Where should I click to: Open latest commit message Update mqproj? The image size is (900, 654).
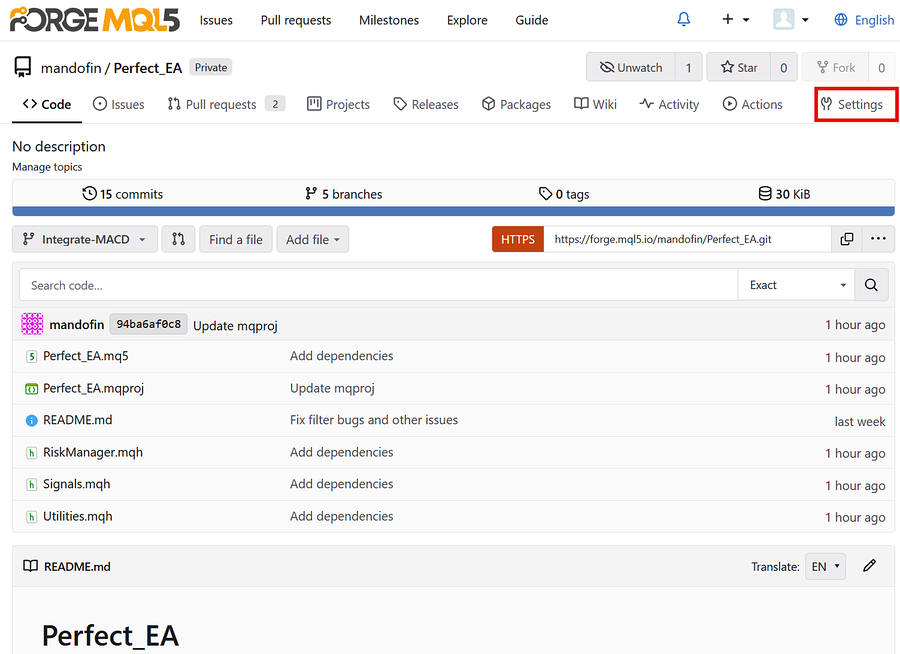click(x=235, y=326)
